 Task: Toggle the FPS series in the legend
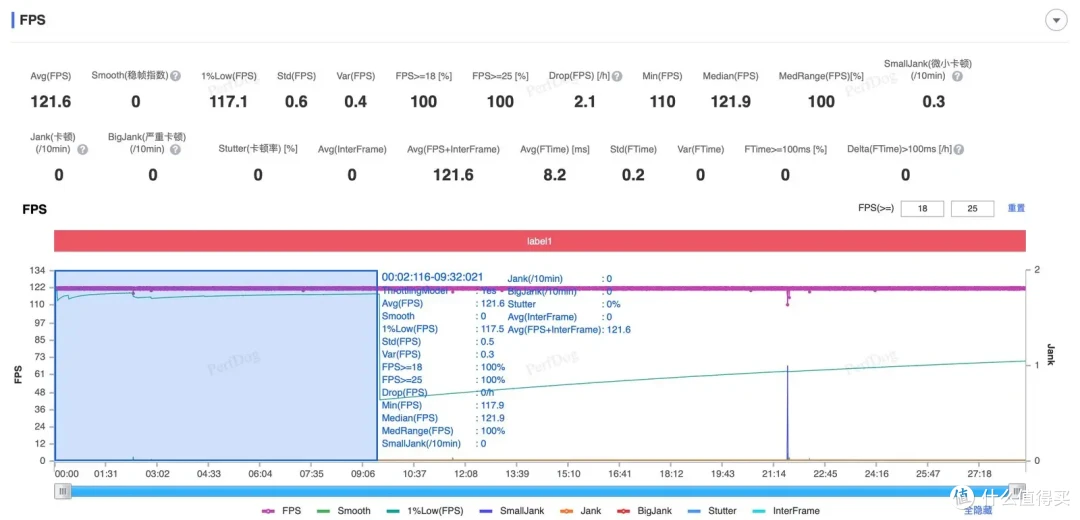click(x=281, y=511)
